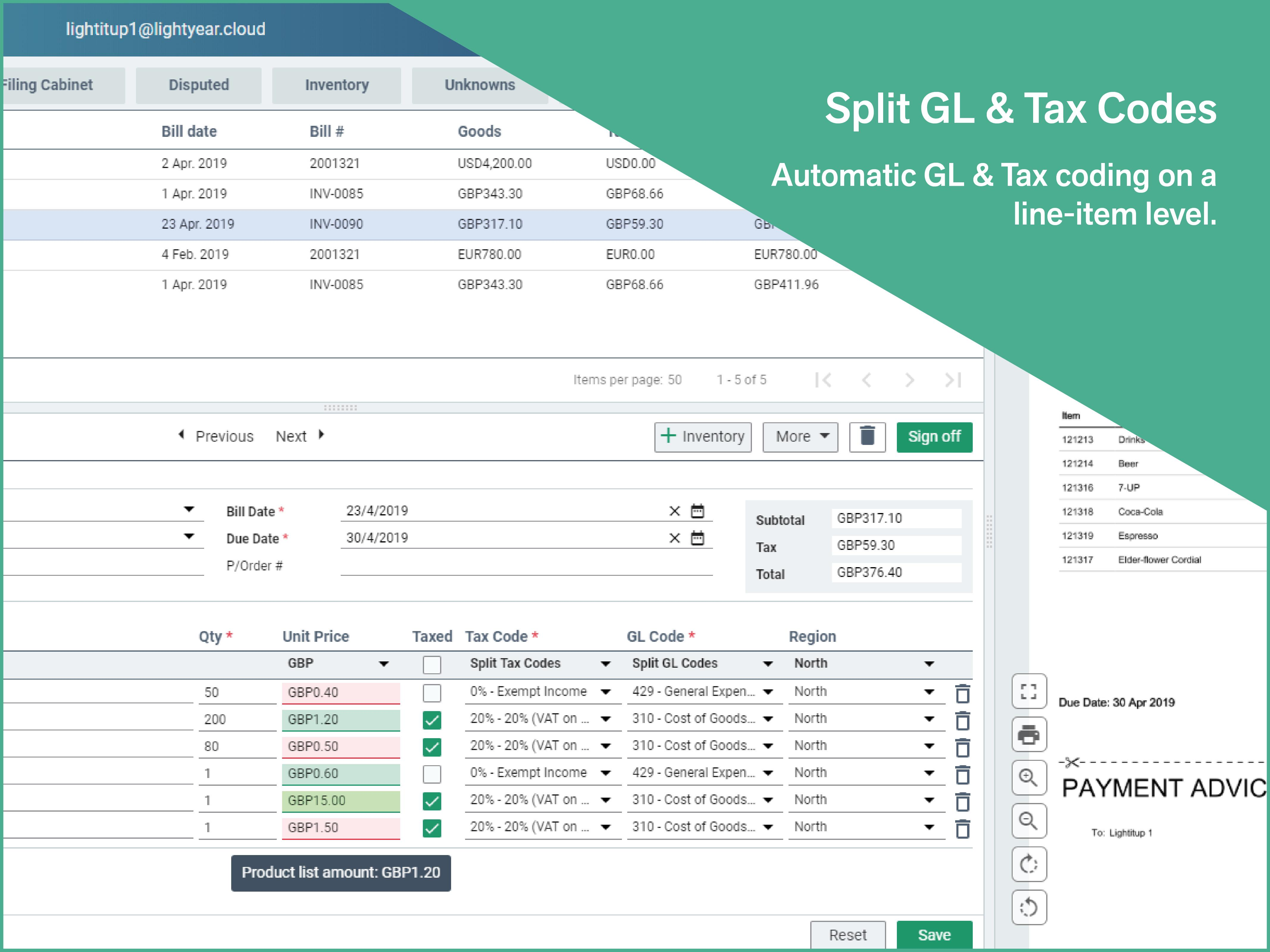
Task: Toggle Taxed checkbox for GBP0.40 row
Action: point(432,693)
